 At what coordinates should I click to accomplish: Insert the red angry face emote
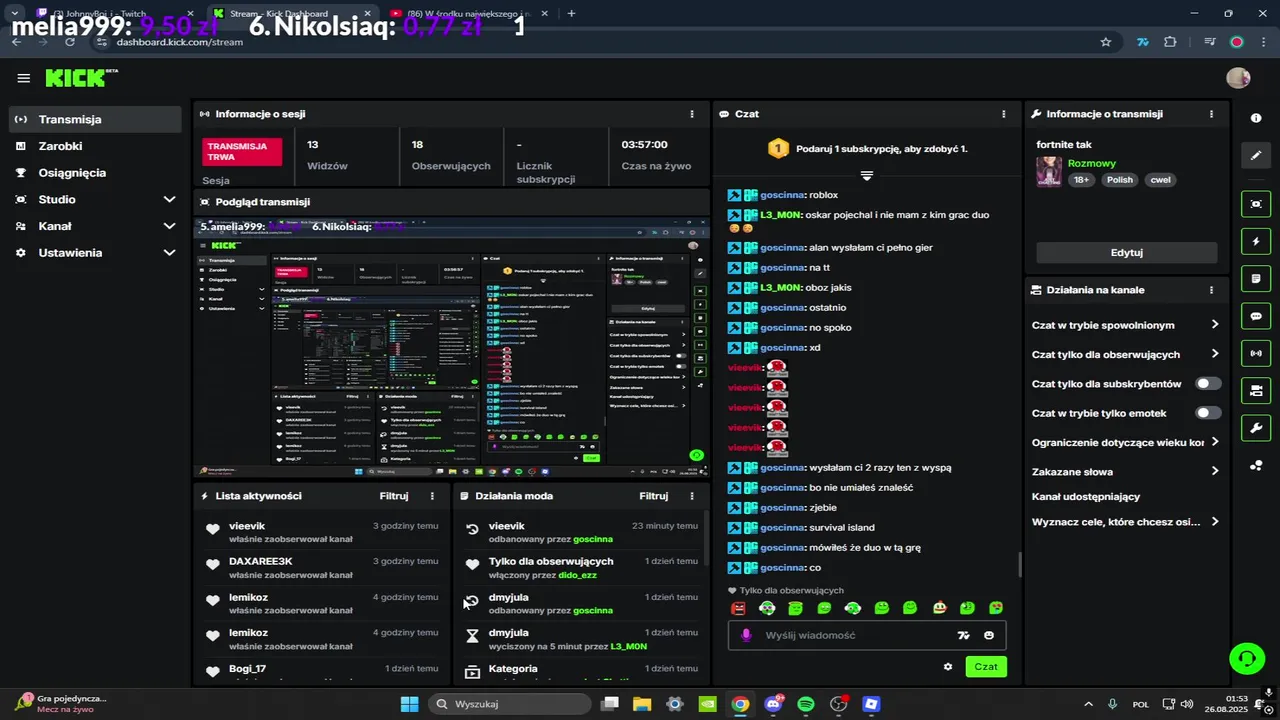pyautogui.click(x=738, y=607)
